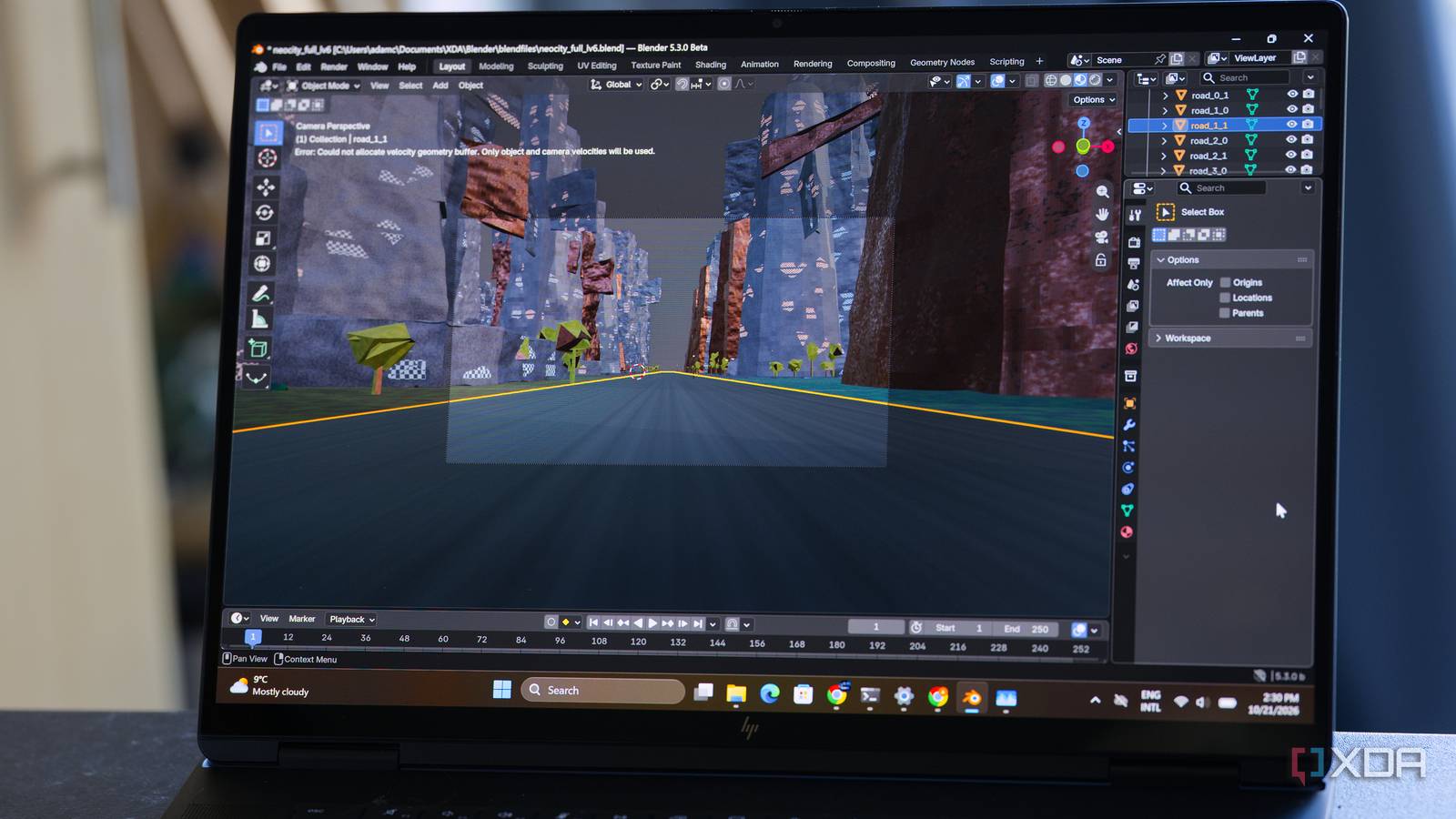Choose the Add Cube tool
Image resolution: width=1456 pixels, height=819 pixels.
(258, 348)
